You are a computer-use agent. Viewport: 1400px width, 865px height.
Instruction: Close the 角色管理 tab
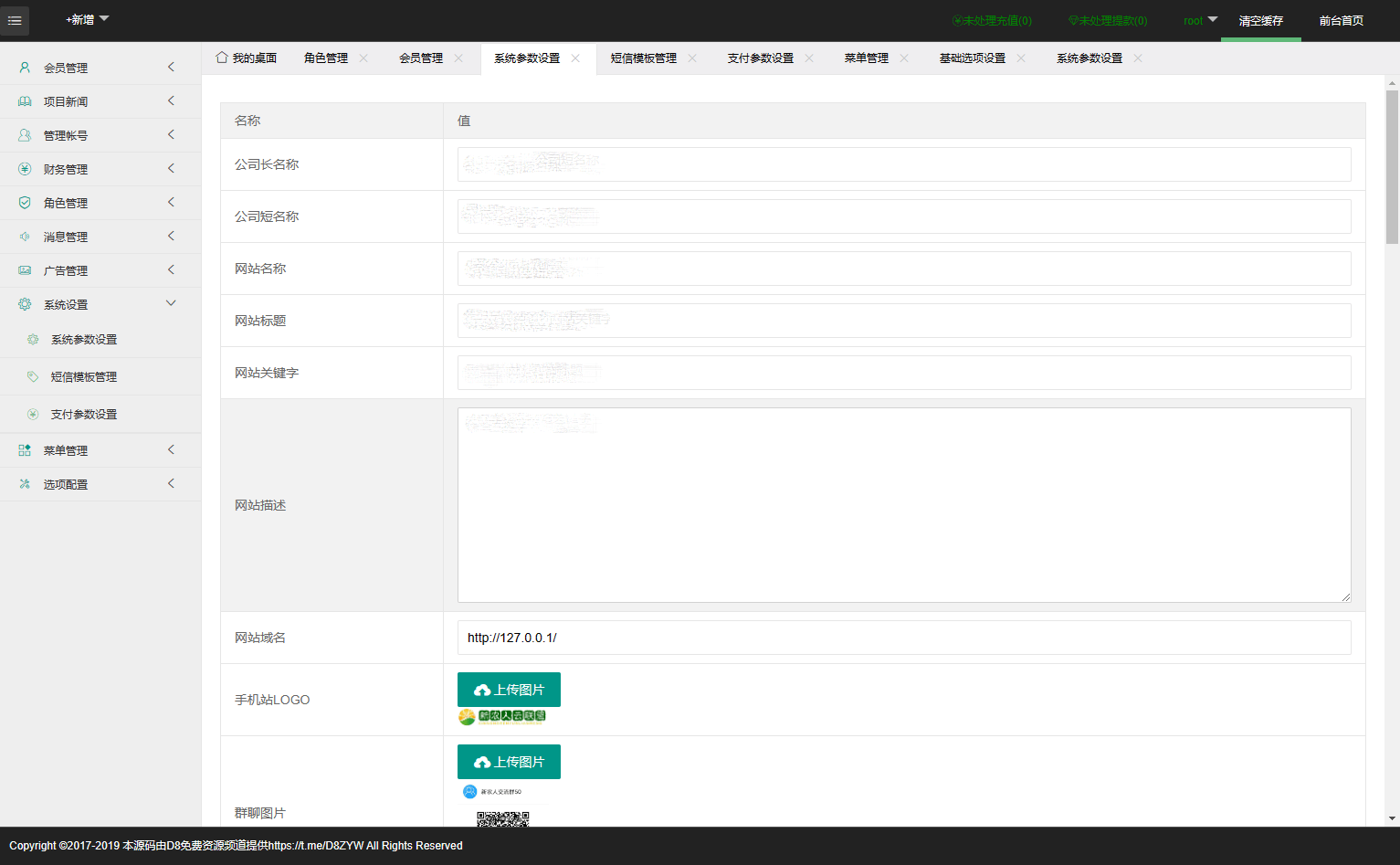pos(363,58)
